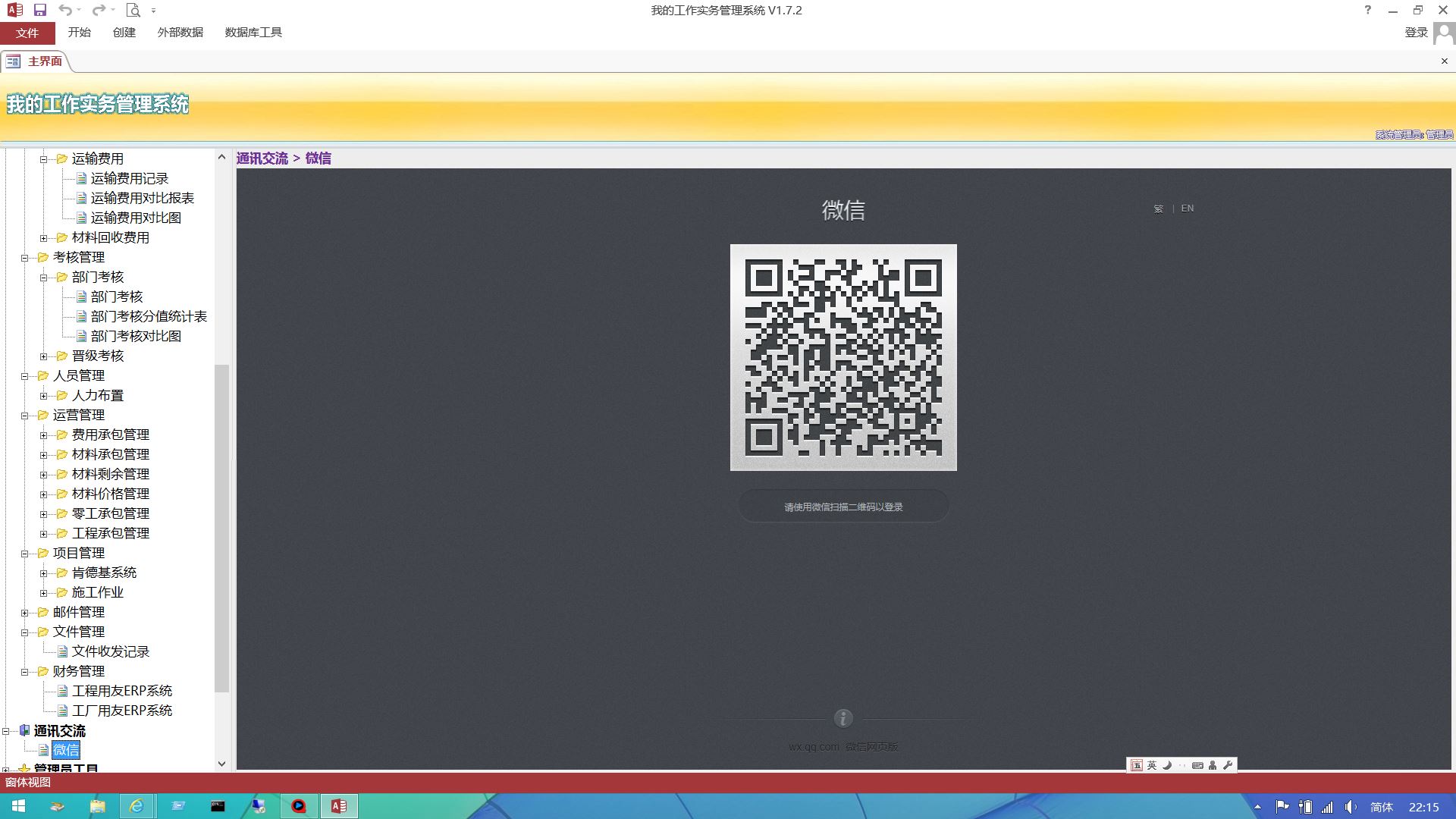This screenshot has height=819, width=1456.
Task: Click 请使用微信扫描二维码以登录 prompt
Action: [x=843, y=507]
